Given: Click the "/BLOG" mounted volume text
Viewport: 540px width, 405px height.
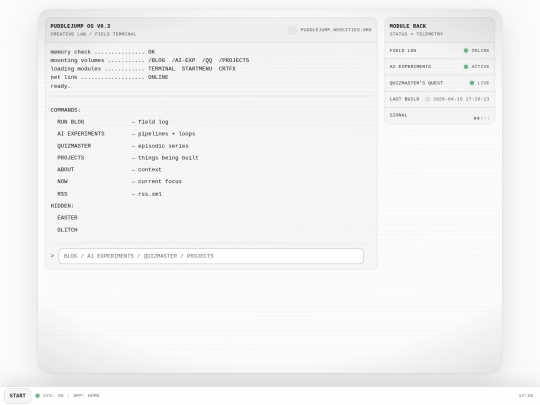Looking at the screenshot, I should (x=156, y=60).
